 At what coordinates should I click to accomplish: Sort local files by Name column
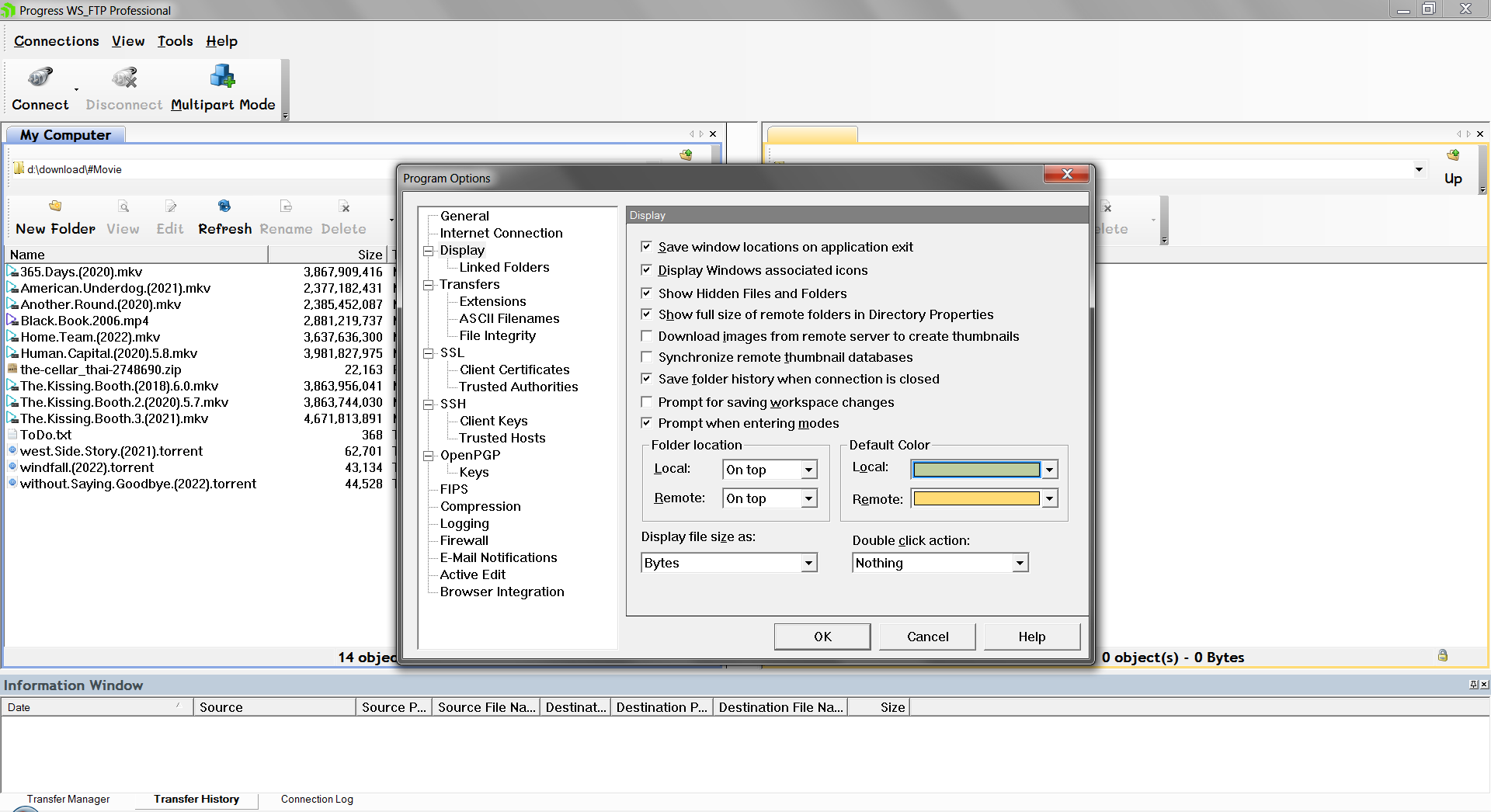[137, 255]
